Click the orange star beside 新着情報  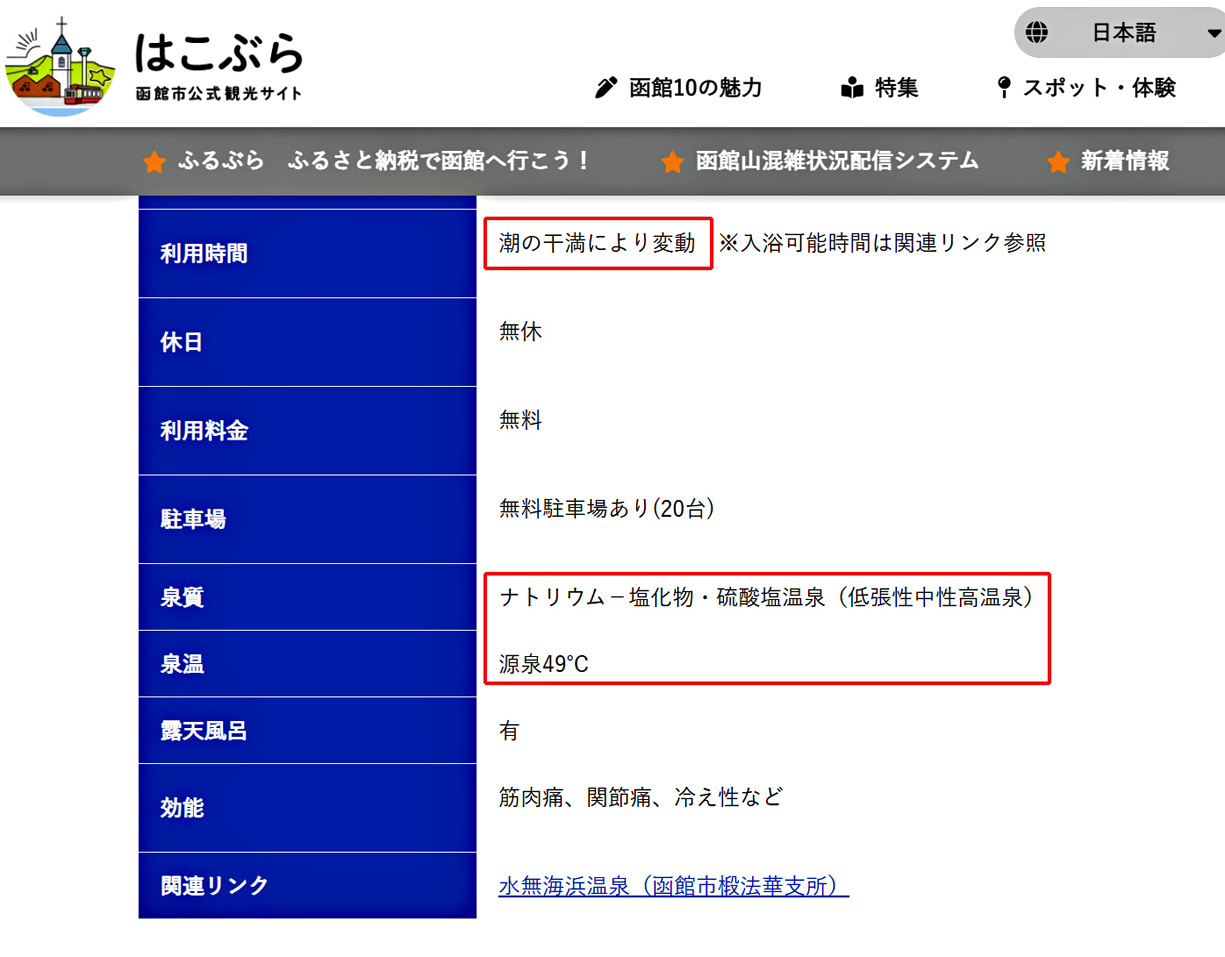coord(1058,162)
